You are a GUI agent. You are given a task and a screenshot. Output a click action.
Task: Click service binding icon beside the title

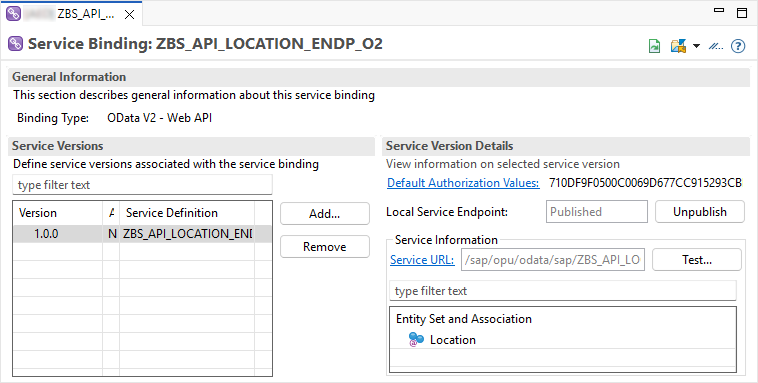[15, 44]
